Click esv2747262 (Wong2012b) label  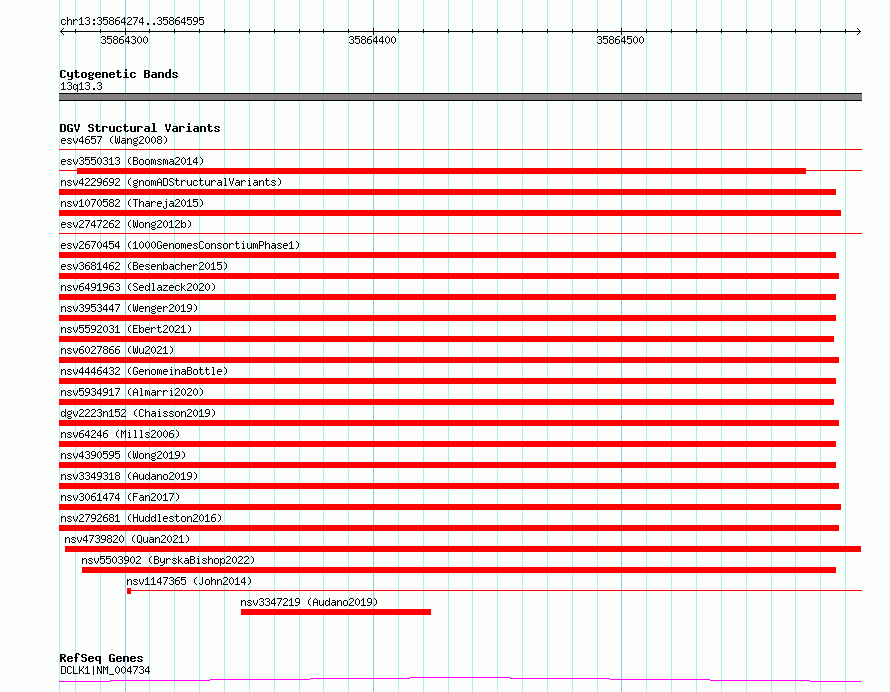[126, 224]
